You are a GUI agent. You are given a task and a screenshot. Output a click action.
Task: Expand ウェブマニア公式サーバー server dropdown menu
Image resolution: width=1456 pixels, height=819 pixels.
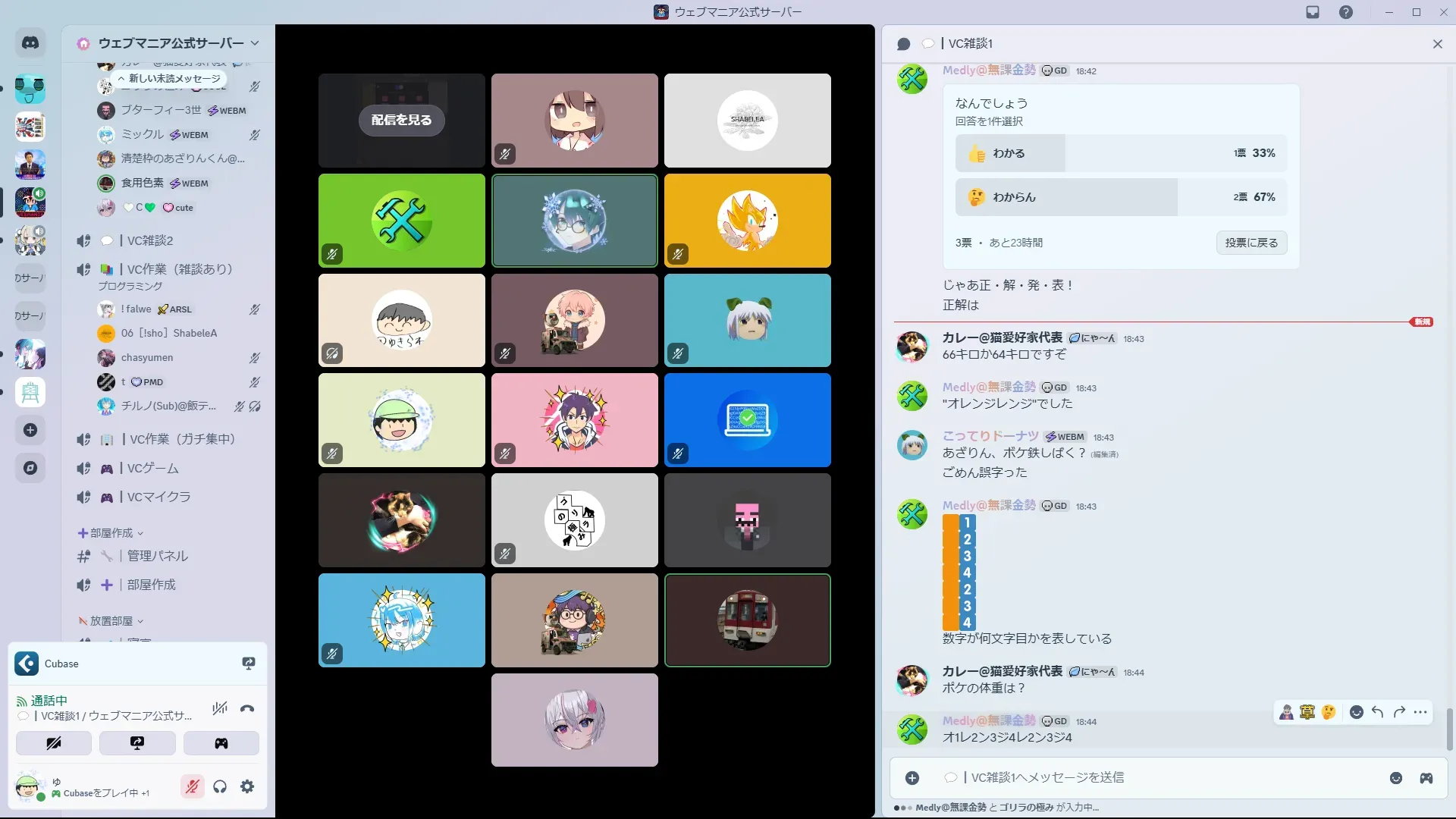click(255, 43)
